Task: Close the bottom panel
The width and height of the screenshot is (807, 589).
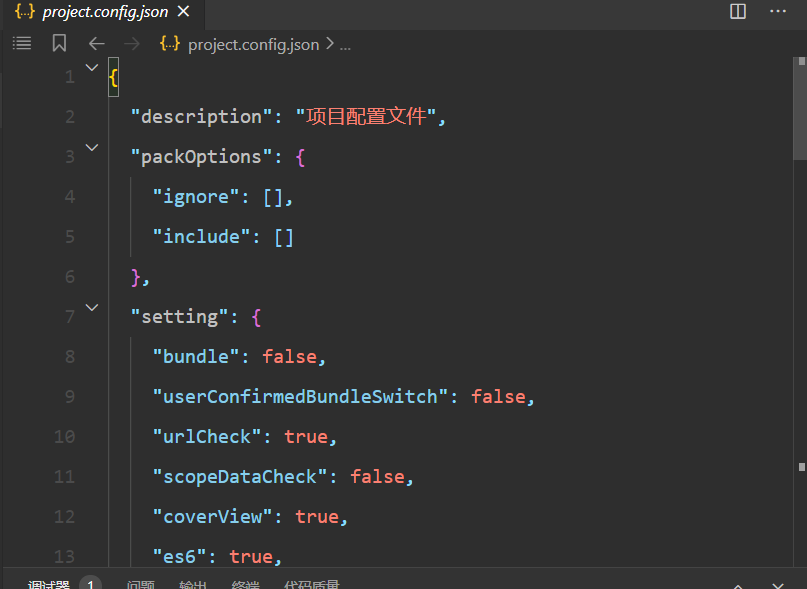Action: pyautogui.click(x=778, y=585)
